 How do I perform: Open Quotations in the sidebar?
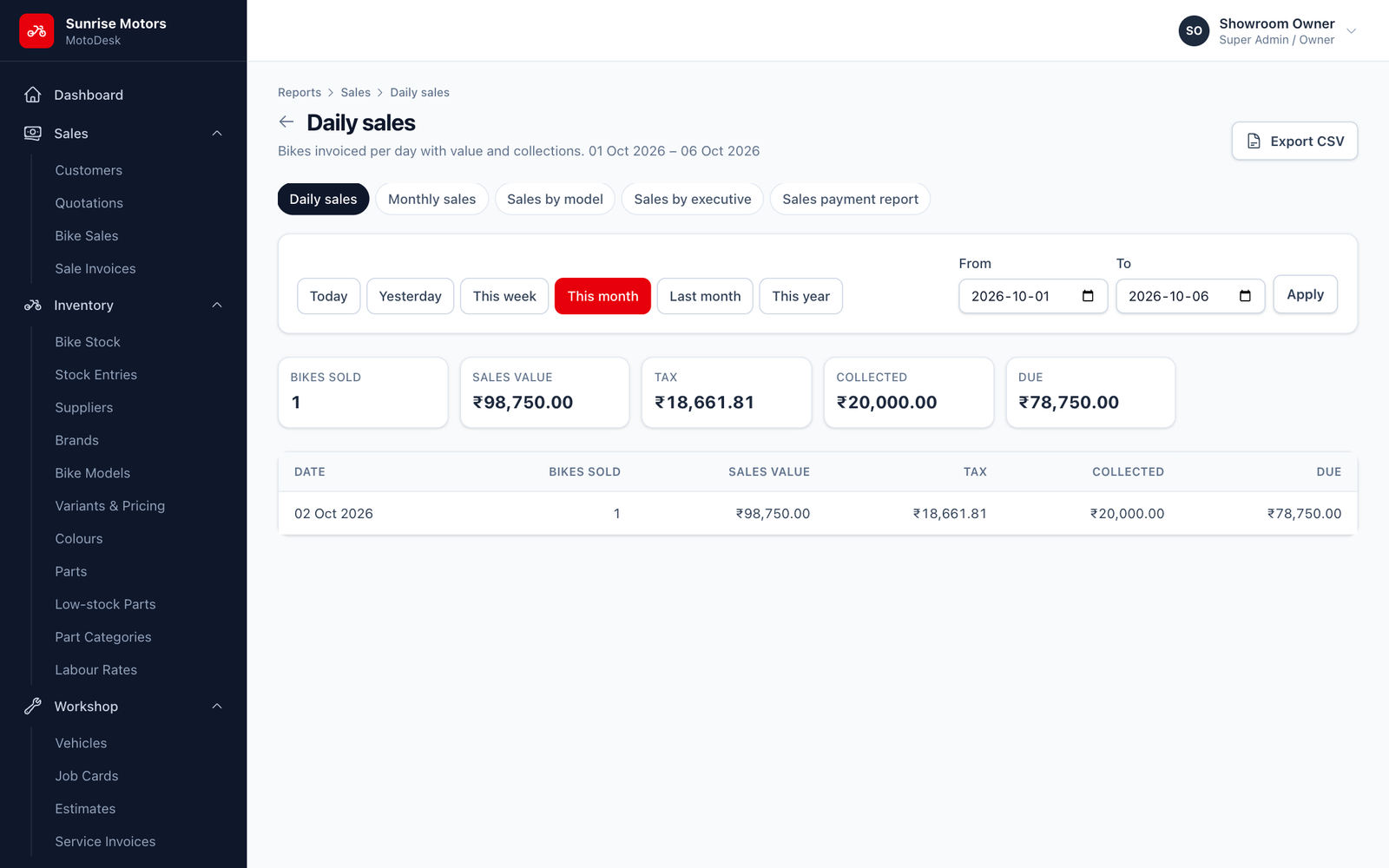(89, 203)
